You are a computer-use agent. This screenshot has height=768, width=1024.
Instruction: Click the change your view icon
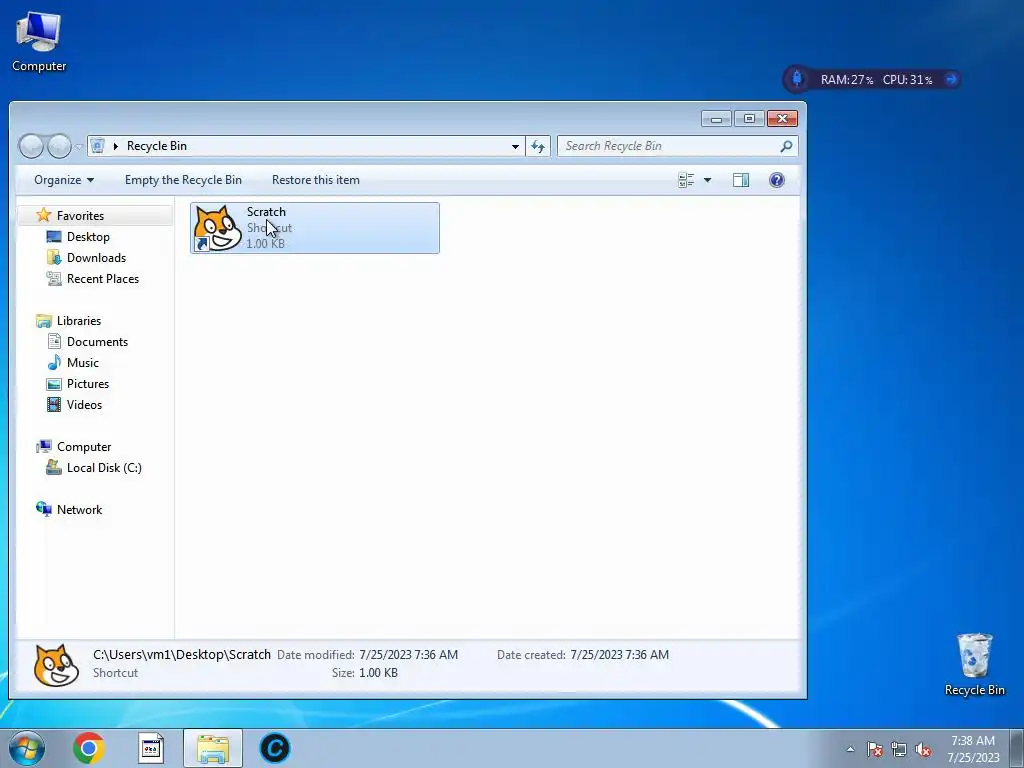[x=686, y=180]
